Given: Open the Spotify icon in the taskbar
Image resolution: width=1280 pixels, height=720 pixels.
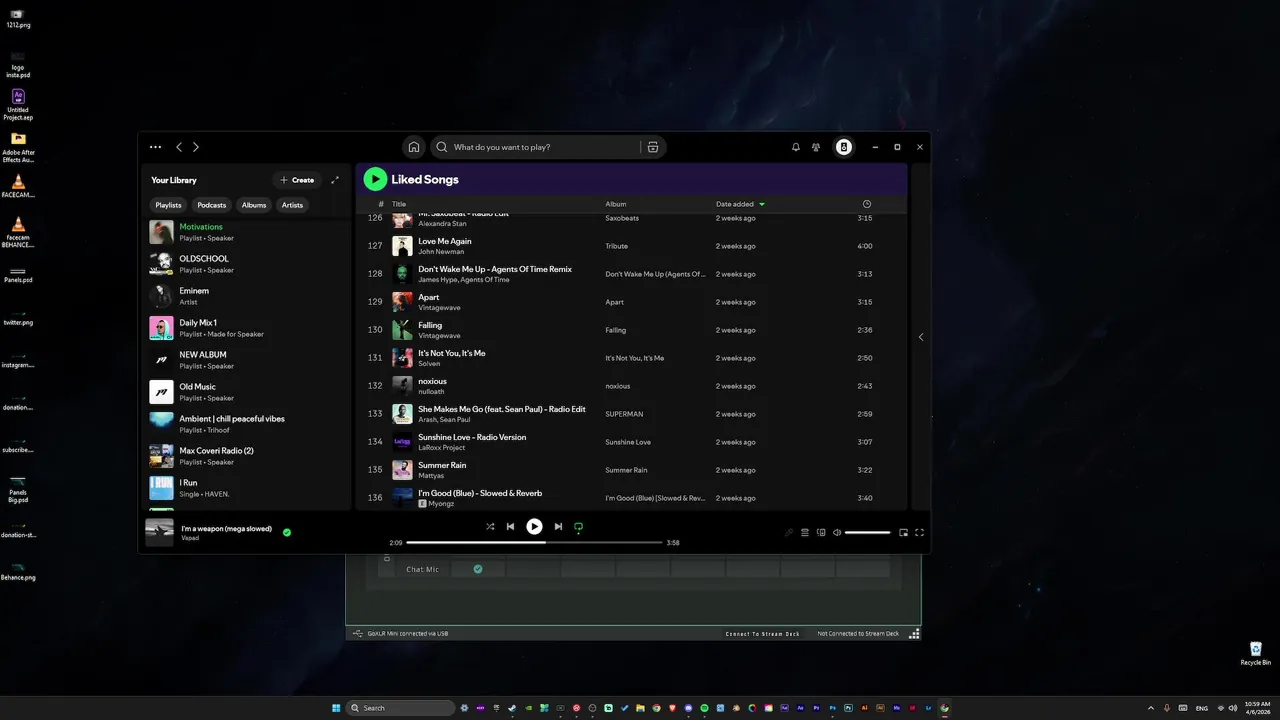Looking at the screenshot, I should pos(704,708).
